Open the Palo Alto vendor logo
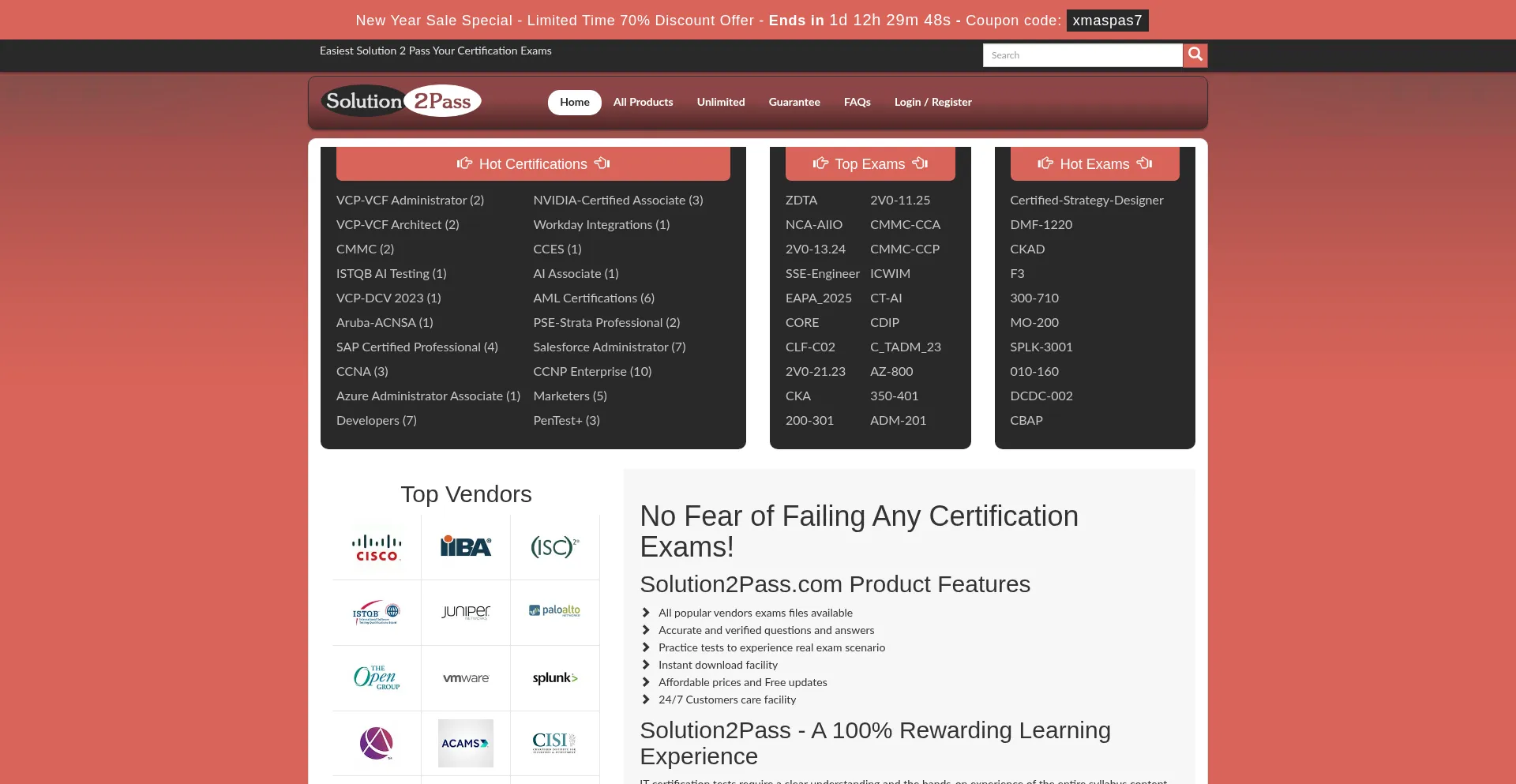This screenshot has width=1516, height=784. (x=555, y=611)
